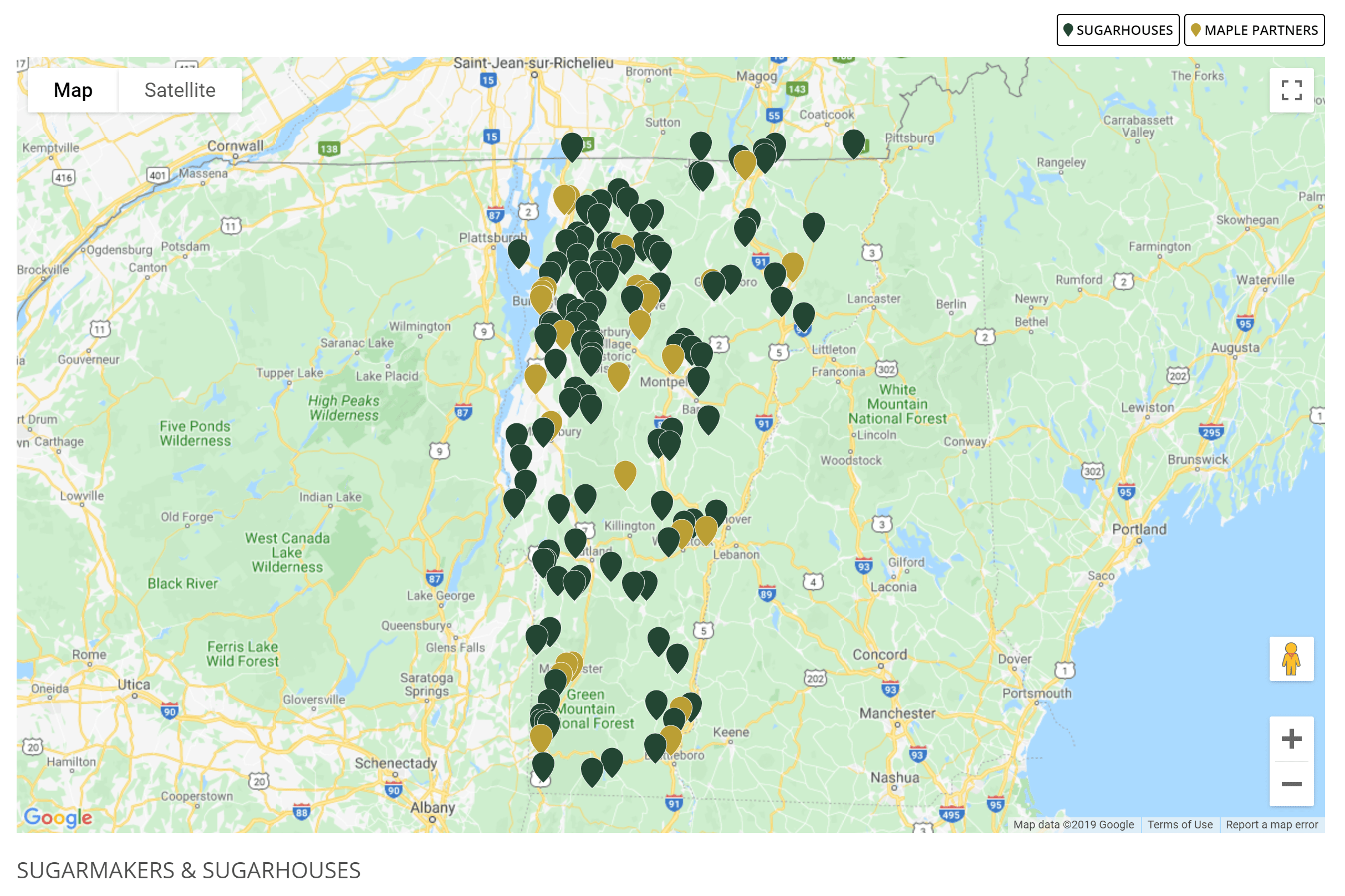
Task: Toggle the SUGARHOUSES filter button
Action: (x=1118, y=30)
